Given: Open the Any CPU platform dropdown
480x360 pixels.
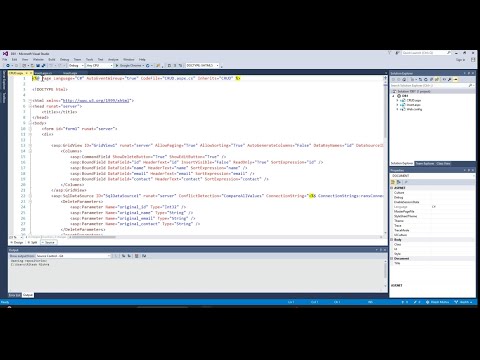Looking at the screenshot, I should point(99,66).
